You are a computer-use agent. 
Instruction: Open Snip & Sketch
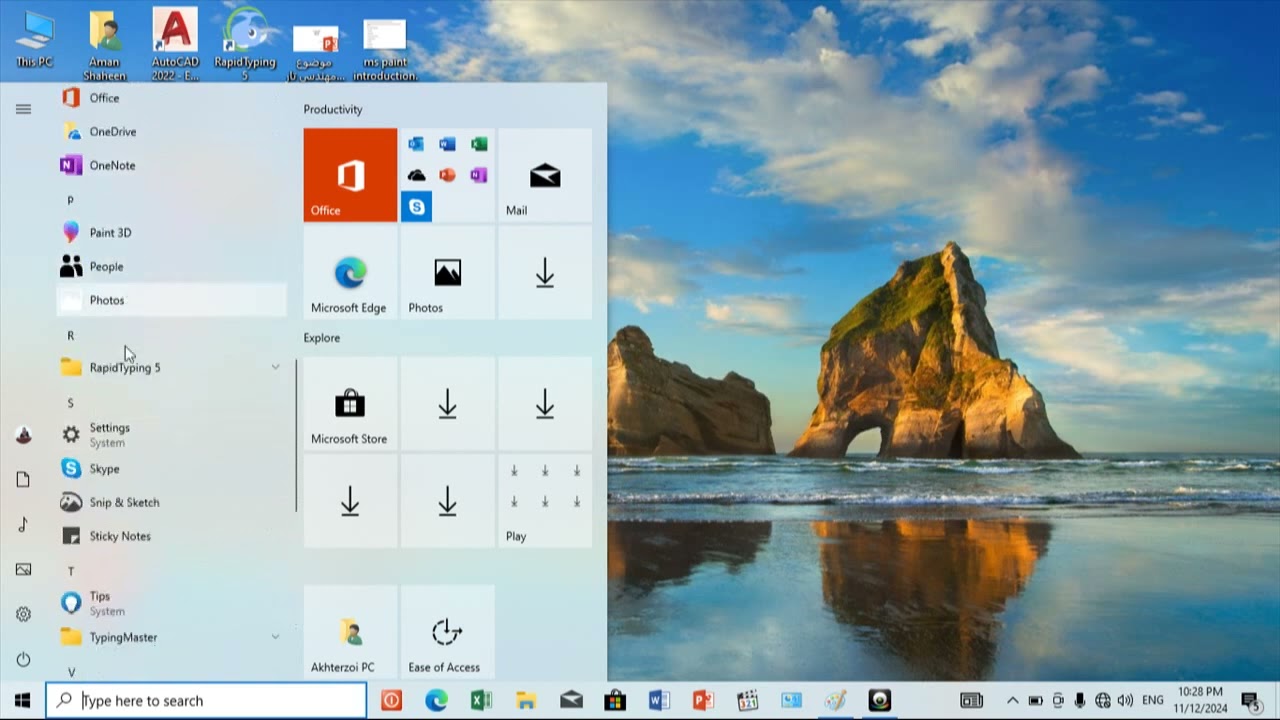171,503
